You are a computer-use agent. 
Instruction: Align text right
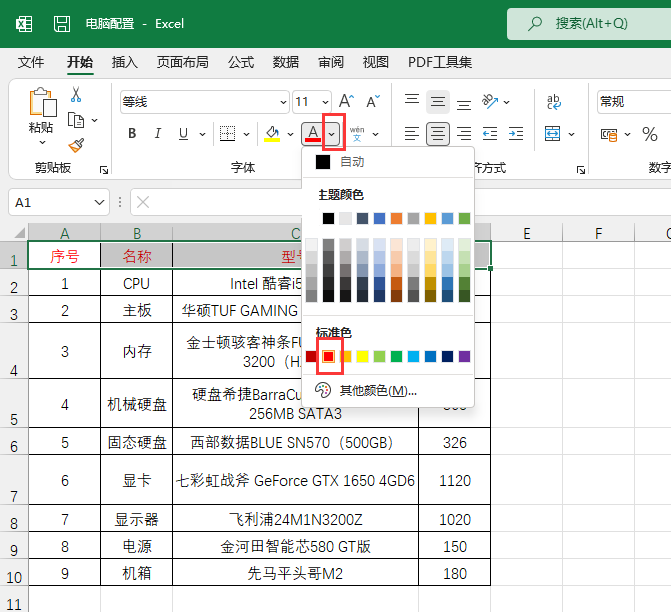(464, 134)
